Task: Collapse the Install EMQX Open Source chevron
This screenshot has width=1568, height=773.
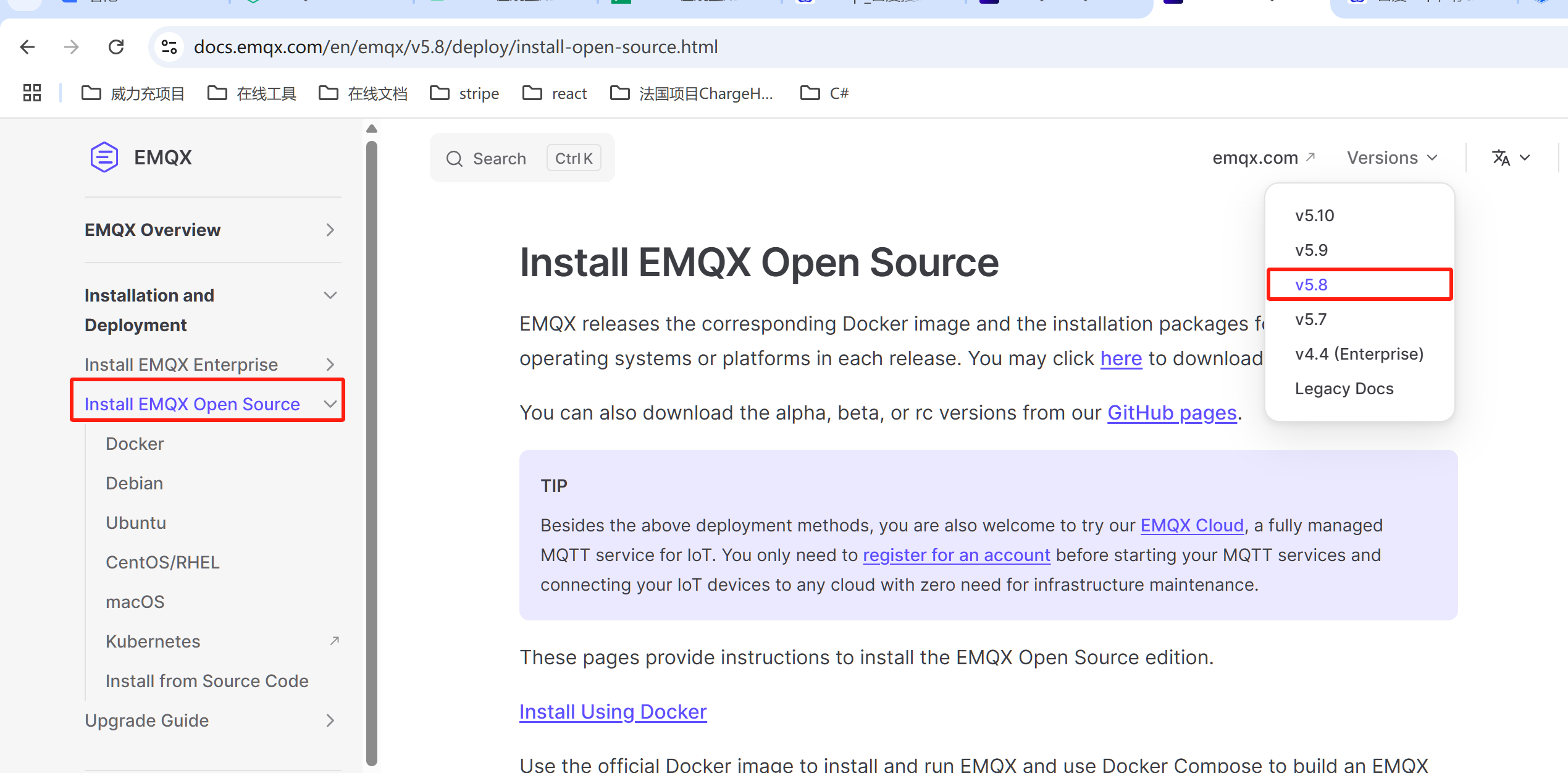Action: pos(330,404)
